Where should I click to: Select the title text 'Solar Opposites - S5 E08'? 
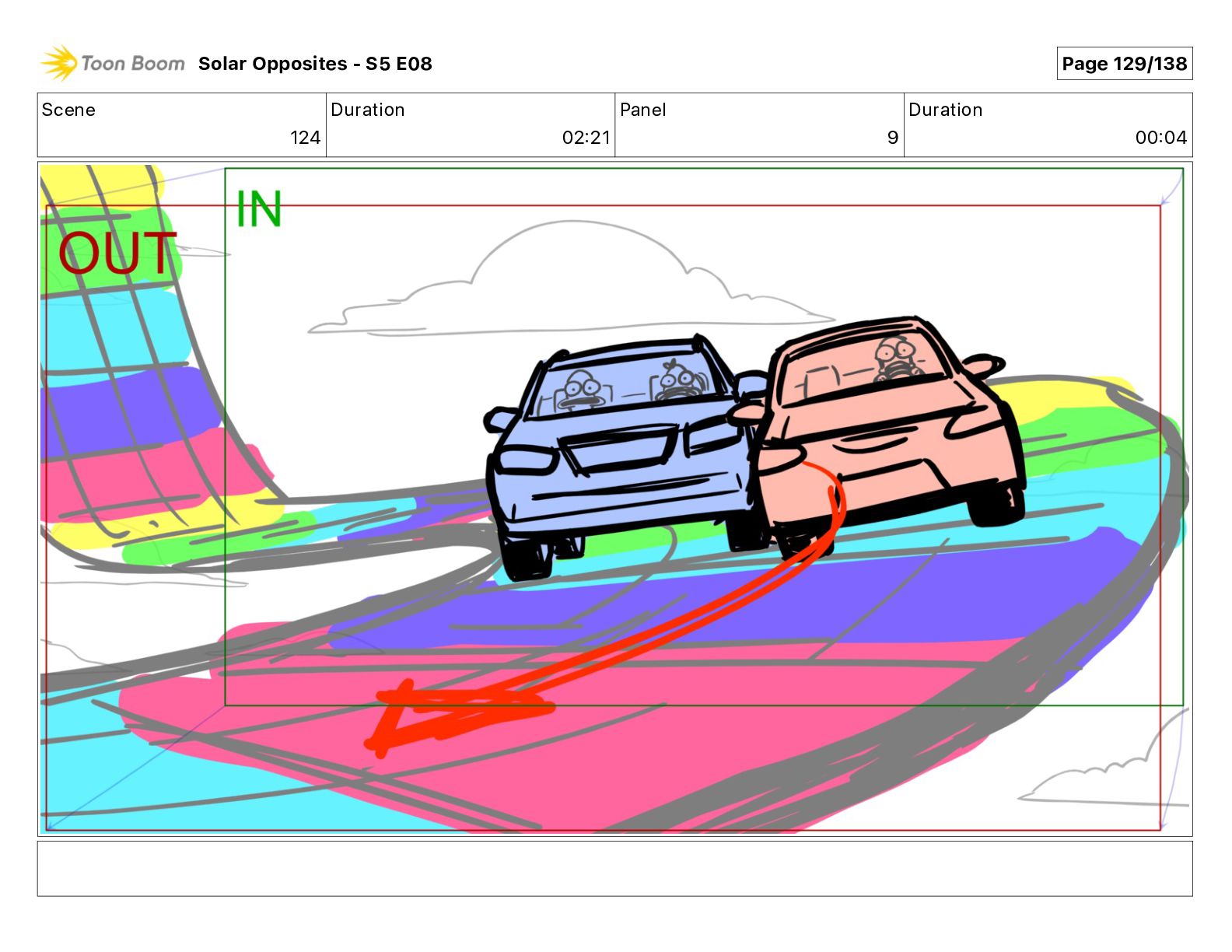[x=315, y=64]
